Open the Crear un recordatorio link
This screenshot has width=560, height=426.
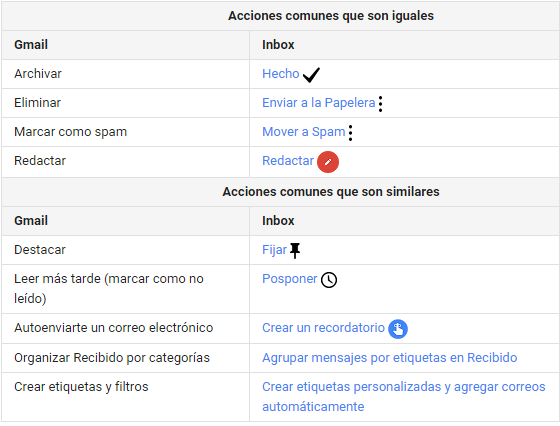[x=323, y=328]
